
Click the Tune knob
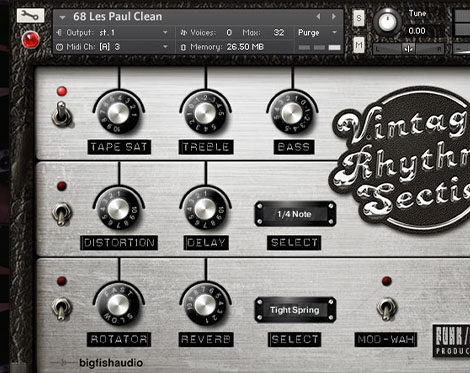(x=387, y=22)
